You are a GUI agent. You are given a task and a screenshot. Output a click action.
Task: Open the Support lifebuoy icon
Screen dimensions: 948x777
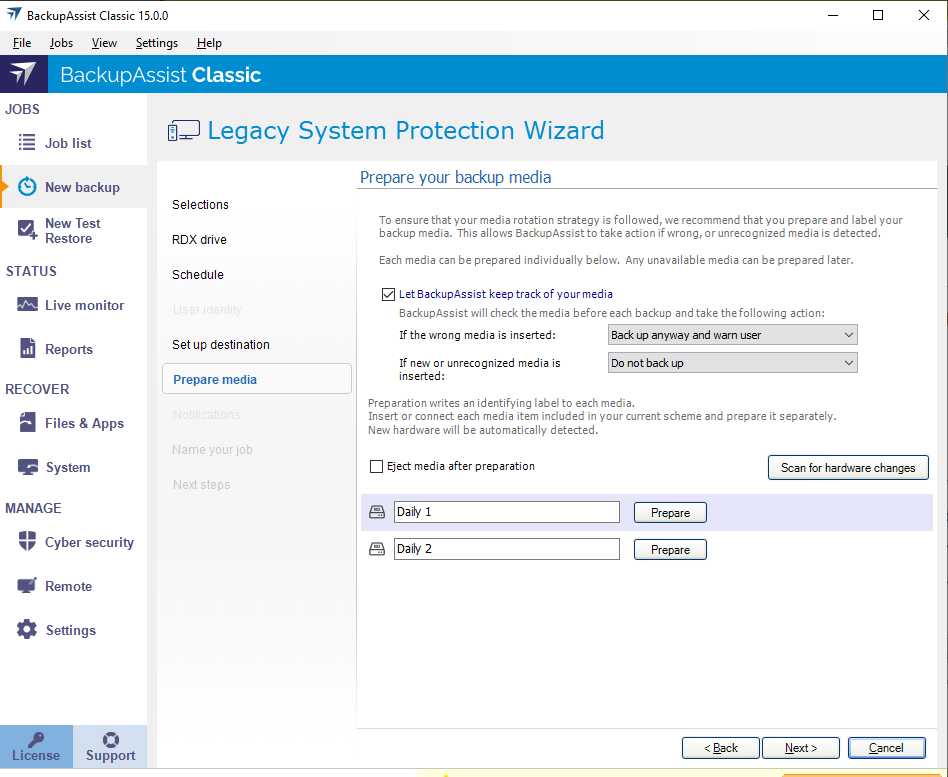(110, 740)
